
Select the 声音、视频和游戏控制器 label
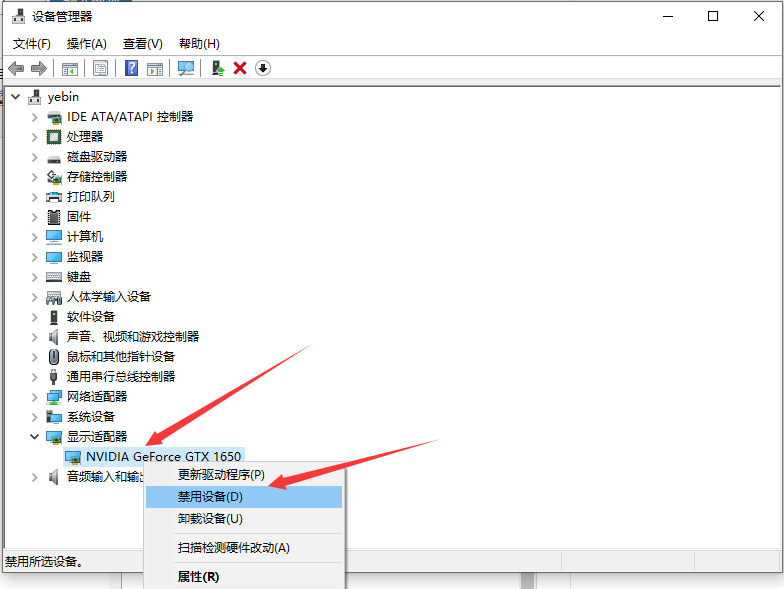tap(133, 336)
